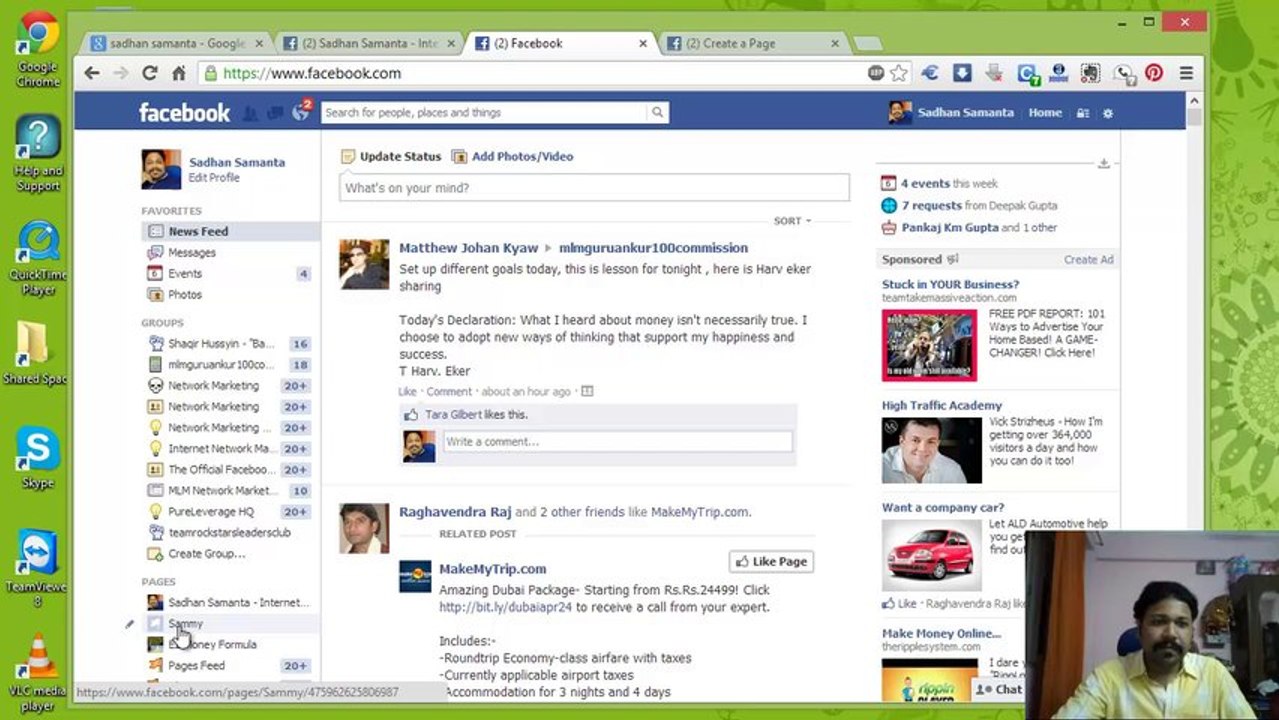Reload the Facebook page
Image resolution: width=1279 pixels, height=720 pixels.
pos(150,73)
